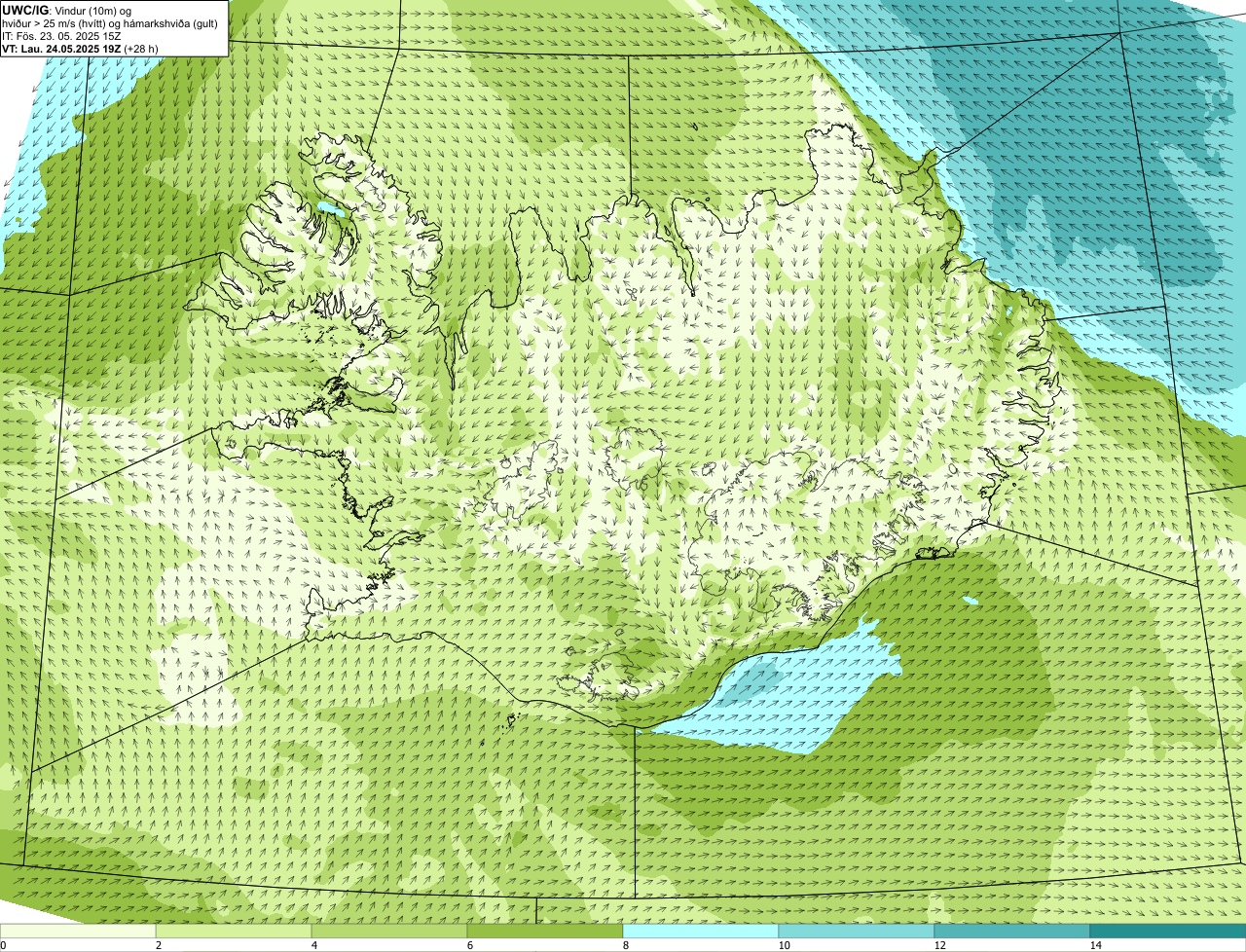Click the 8–10 m/s light cyan legend swatch
The height and width of the screenshot is (952, 1246).
coord(701,932)
